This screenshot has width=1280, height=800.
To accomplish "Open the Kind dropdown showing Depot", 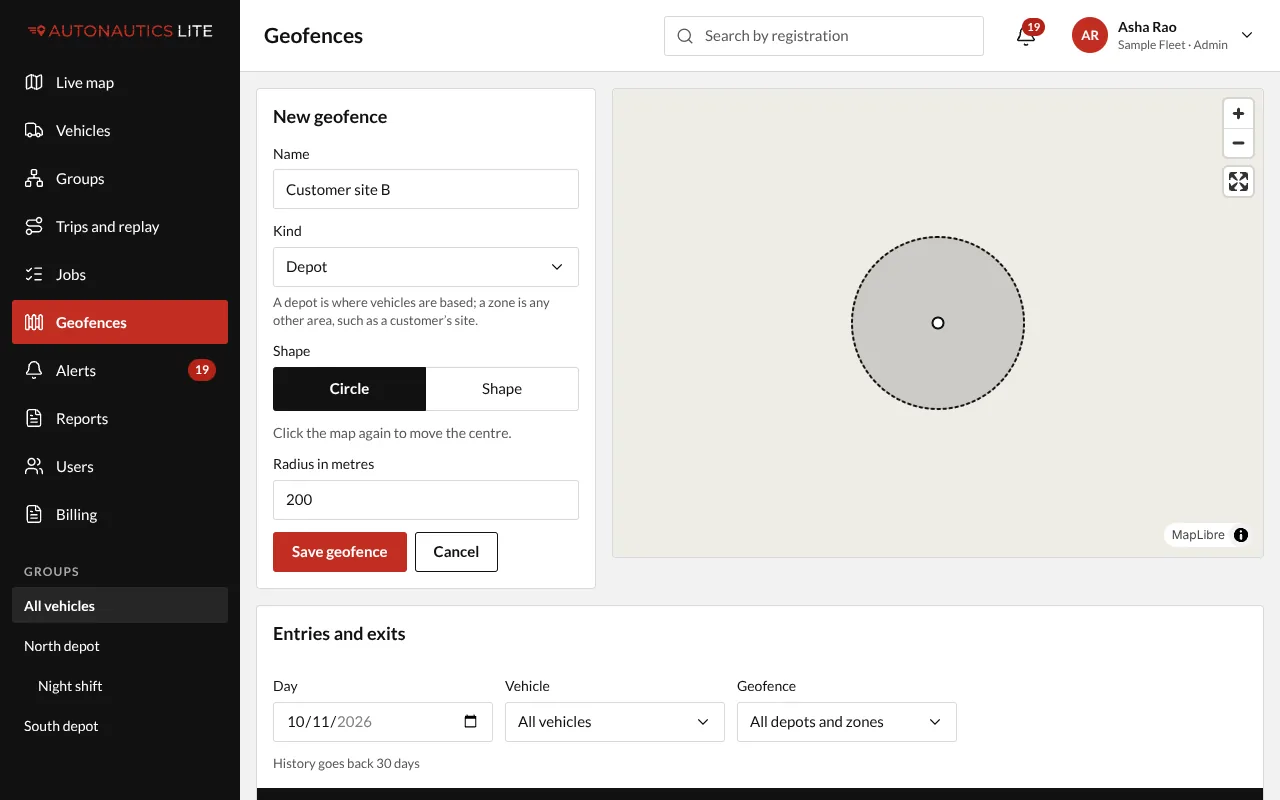I will [x=426, y=267].
